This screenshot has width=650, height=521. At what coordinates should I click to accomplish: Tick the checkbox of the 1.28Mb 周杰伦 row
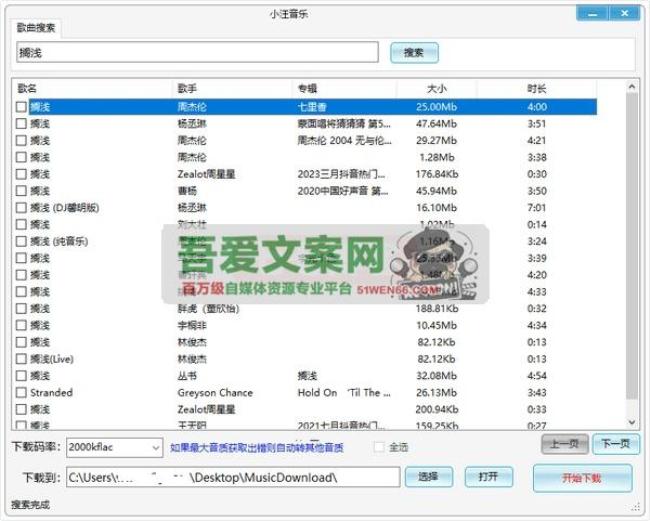pyautogui.click(x=21, y=157)
